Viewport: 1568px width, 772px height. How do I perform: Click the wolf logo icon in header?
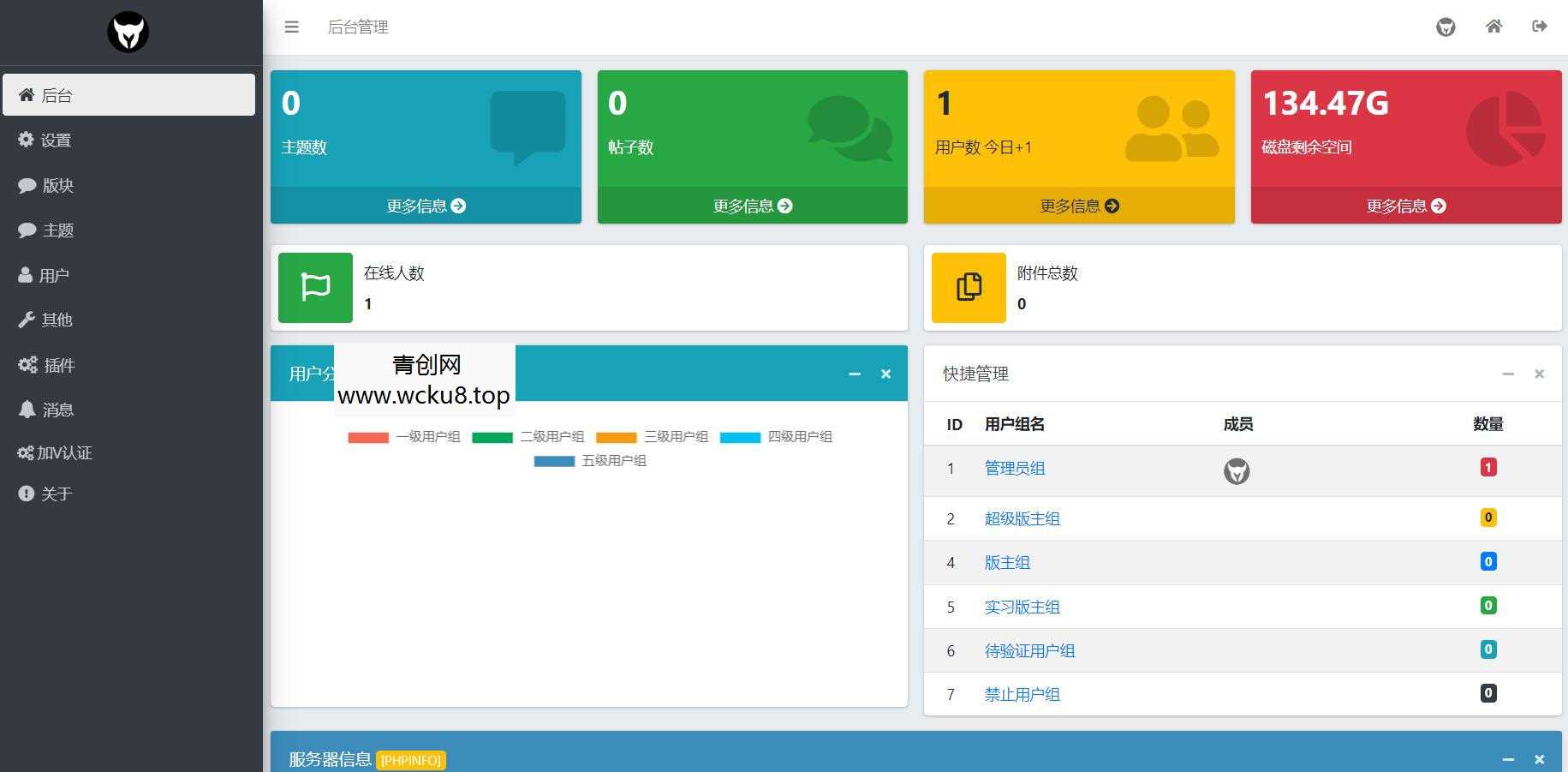pos(1446,27)
